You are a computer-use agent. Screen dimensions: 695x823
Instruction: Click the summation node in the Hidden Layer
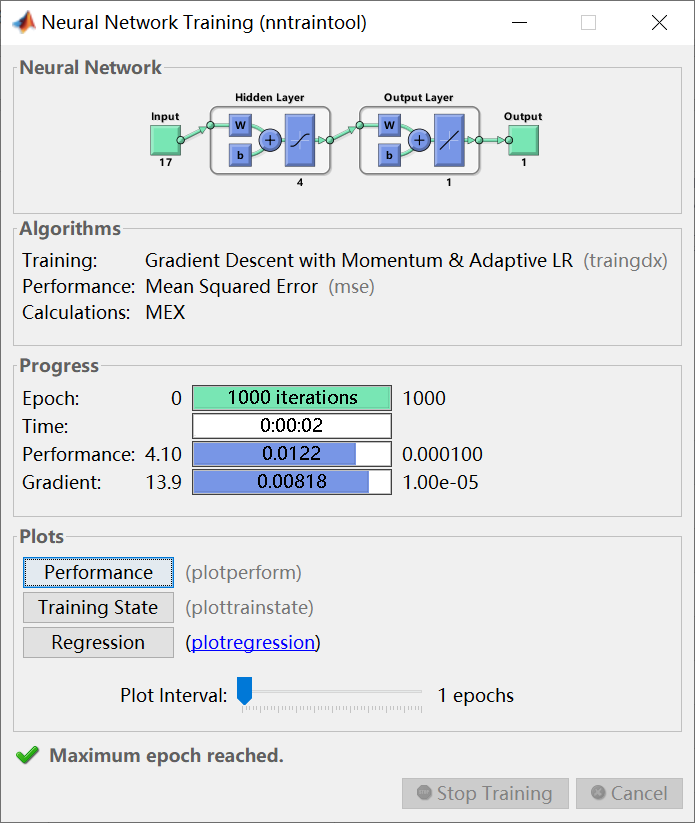268,140
